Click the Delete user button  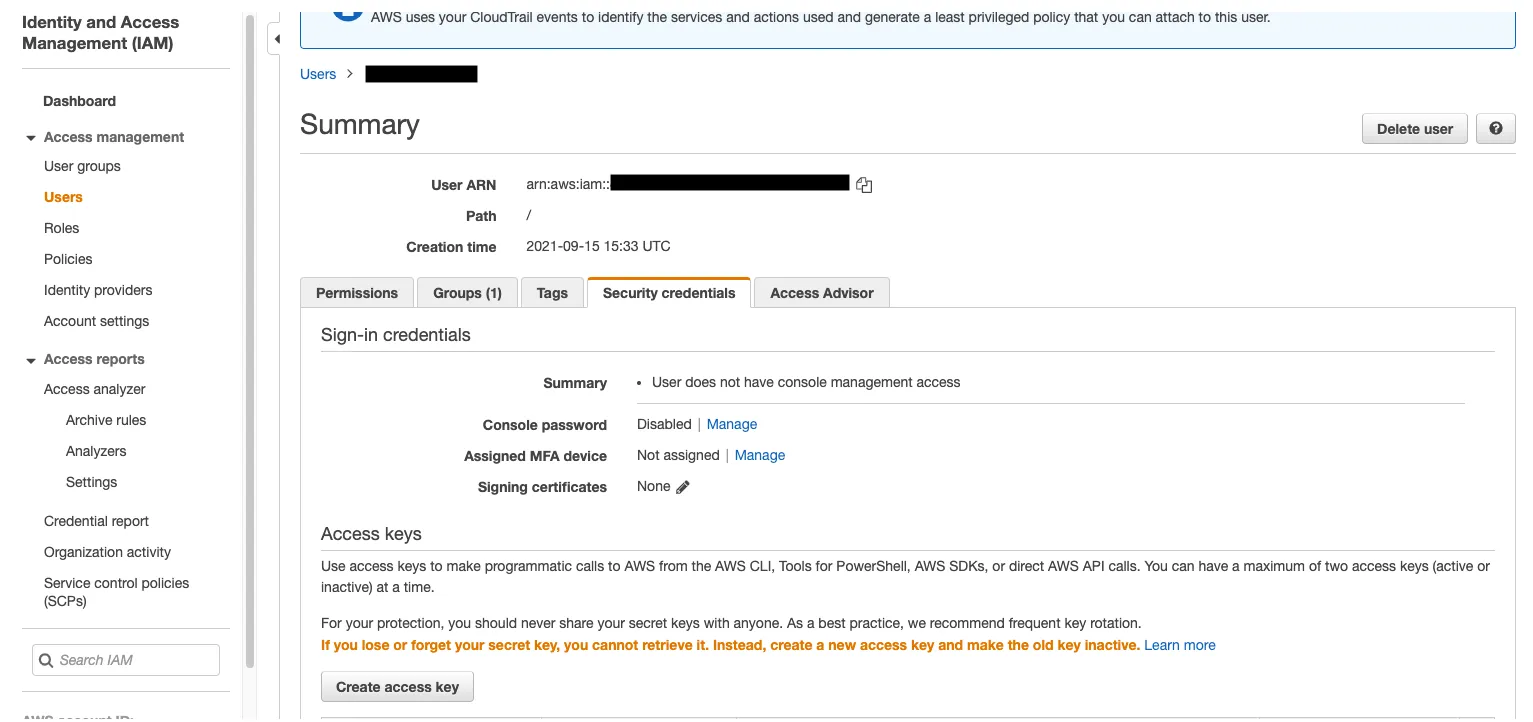1415,129
